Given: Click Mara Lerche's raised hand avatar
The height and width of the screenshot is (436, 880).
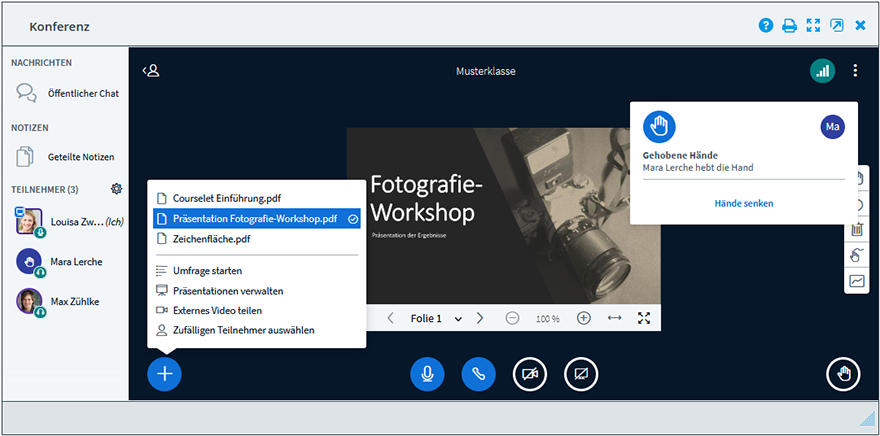Looking at the screenshot, I should point(29,261).
